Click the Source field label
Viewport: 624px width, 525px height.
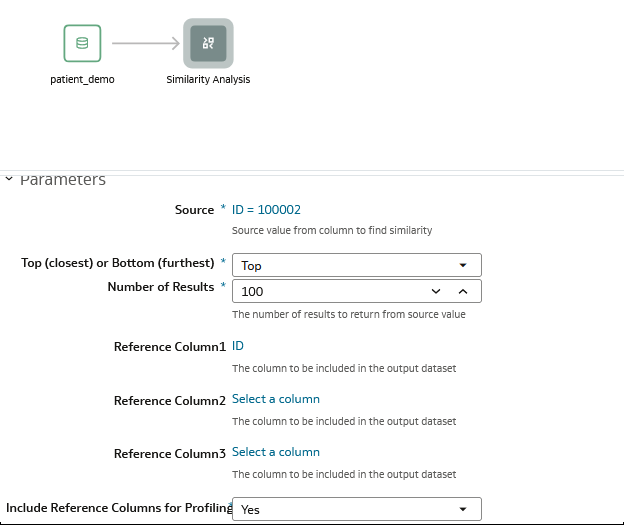click(x=194, y=210)
